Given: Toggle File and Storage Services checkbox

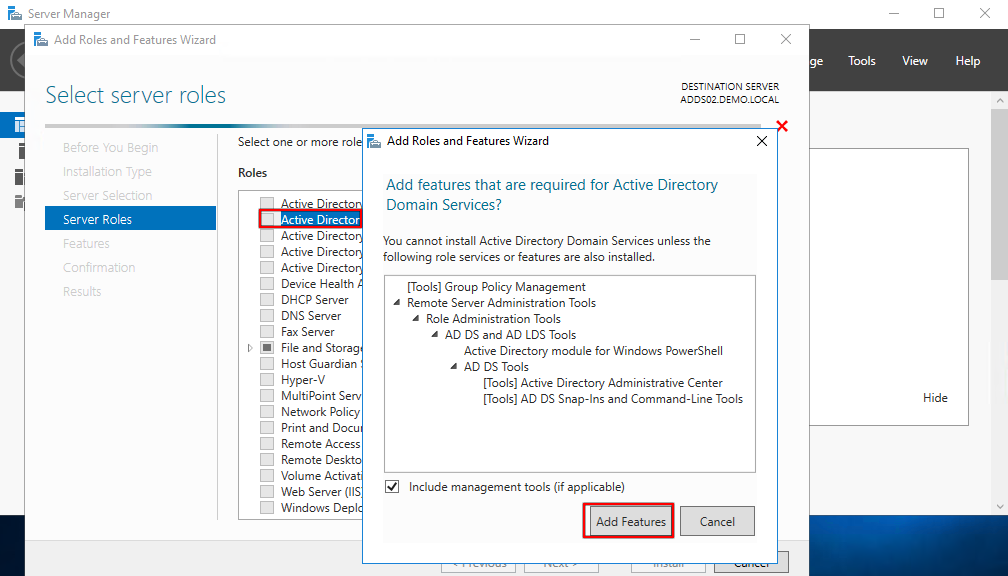Looking at the screenshot, I should click(267, 348).
